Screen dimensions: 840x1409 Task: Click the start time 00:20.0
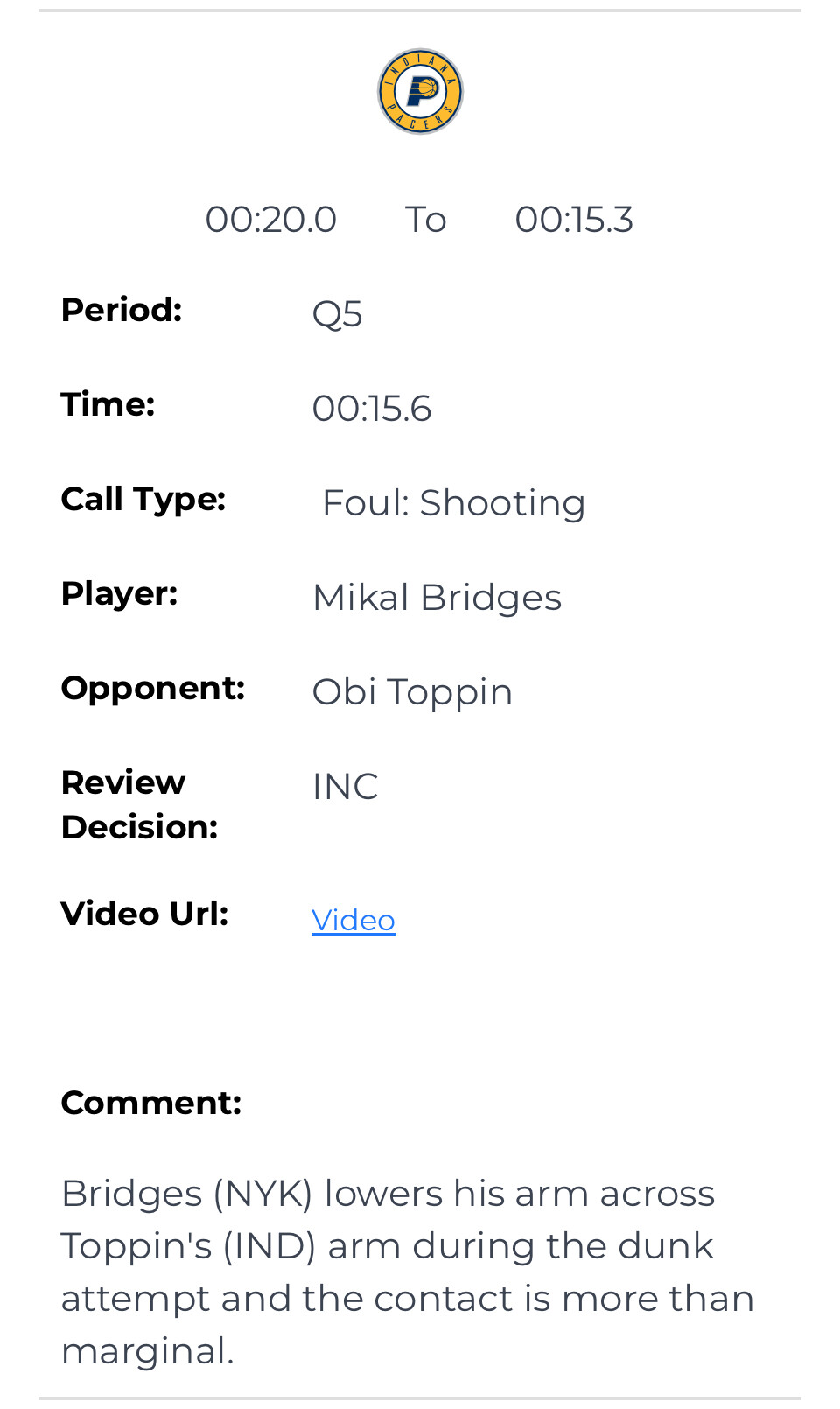[x=270, y=219]
